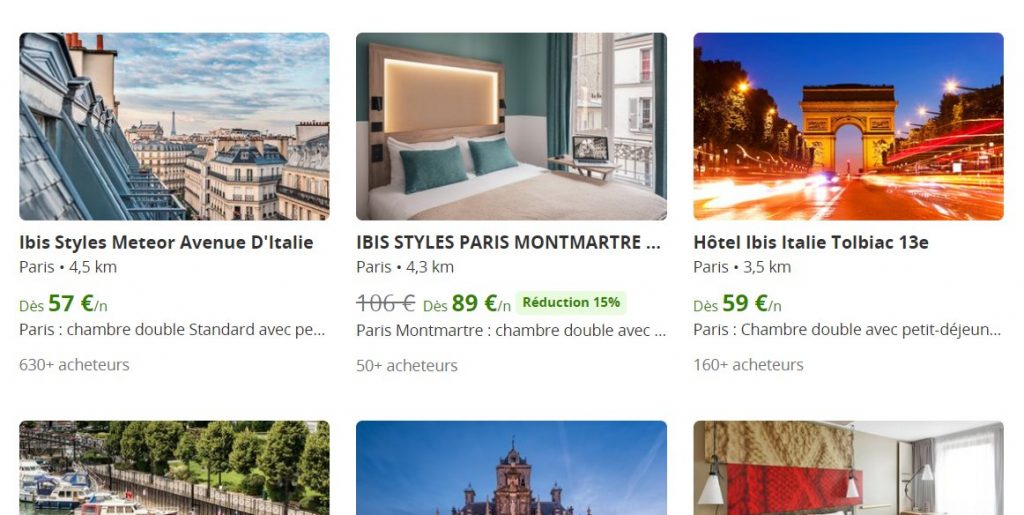Open the marina boats photo thumbnail
Screen dimensions: 1024x515
(x=174, y=468)
